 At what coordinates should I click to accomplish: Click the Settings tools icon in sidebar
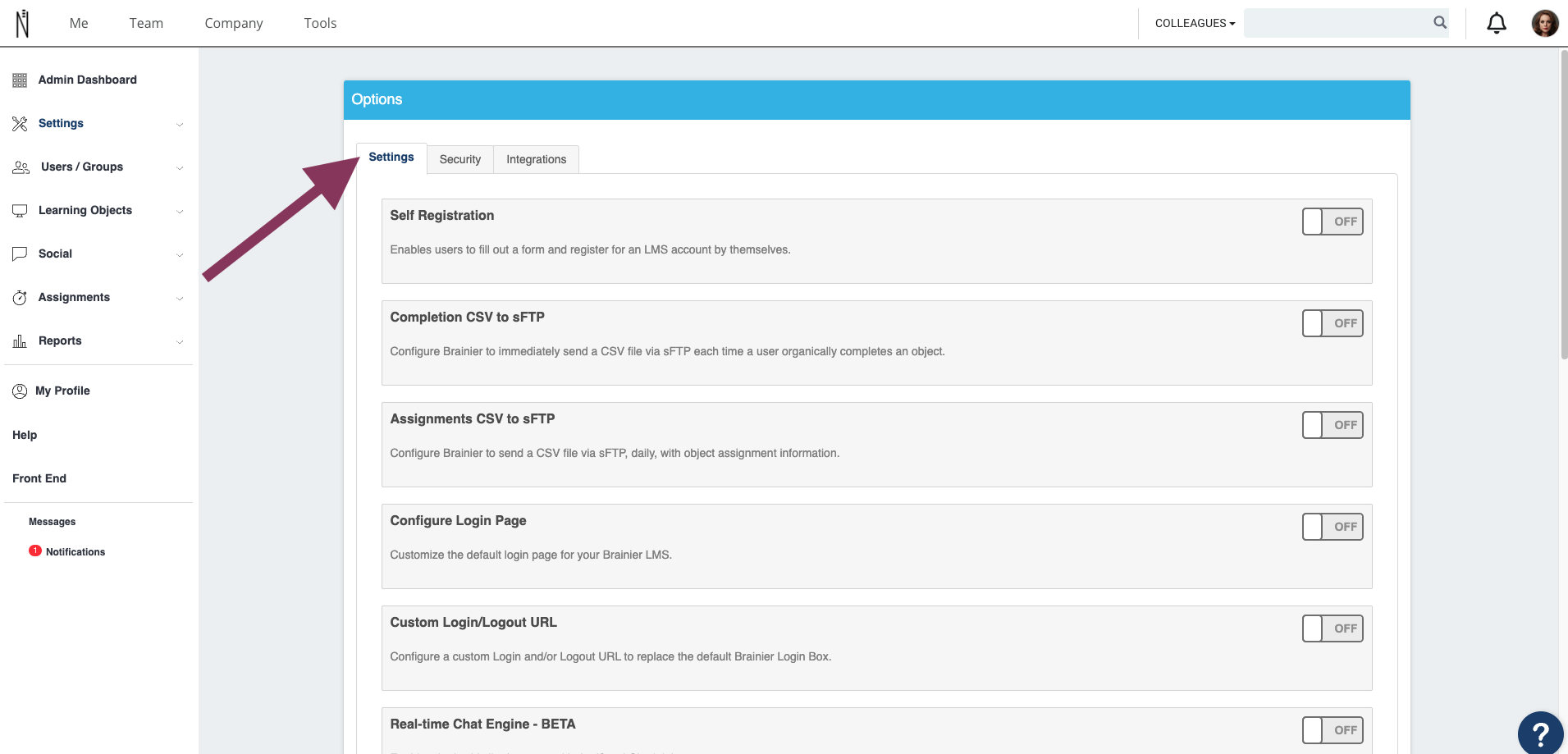point(20,124)
